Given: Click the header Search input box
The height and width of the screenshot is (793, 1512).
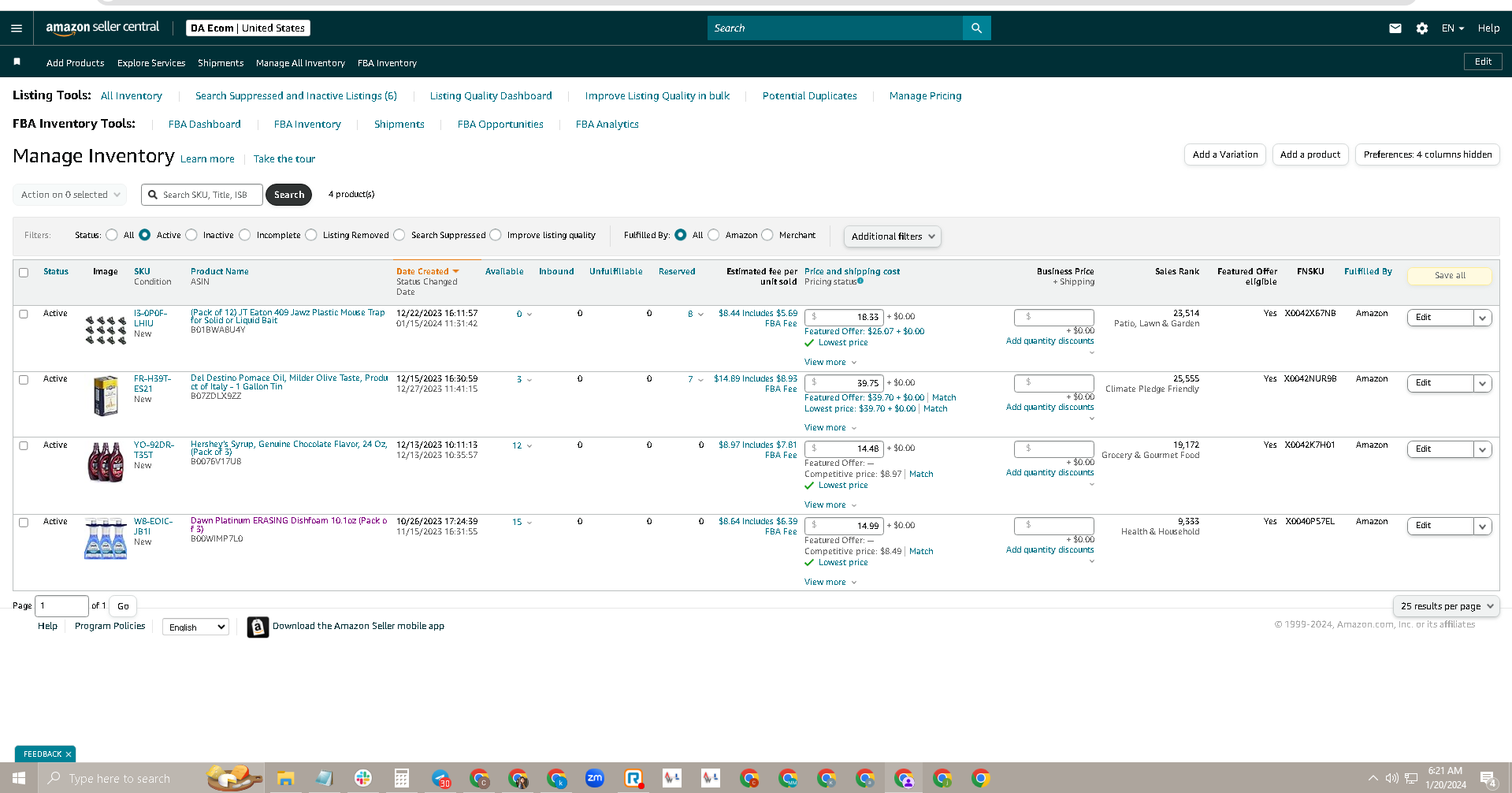Looking at the screenshot, I should pyautogui.click(x=835, y=28).
